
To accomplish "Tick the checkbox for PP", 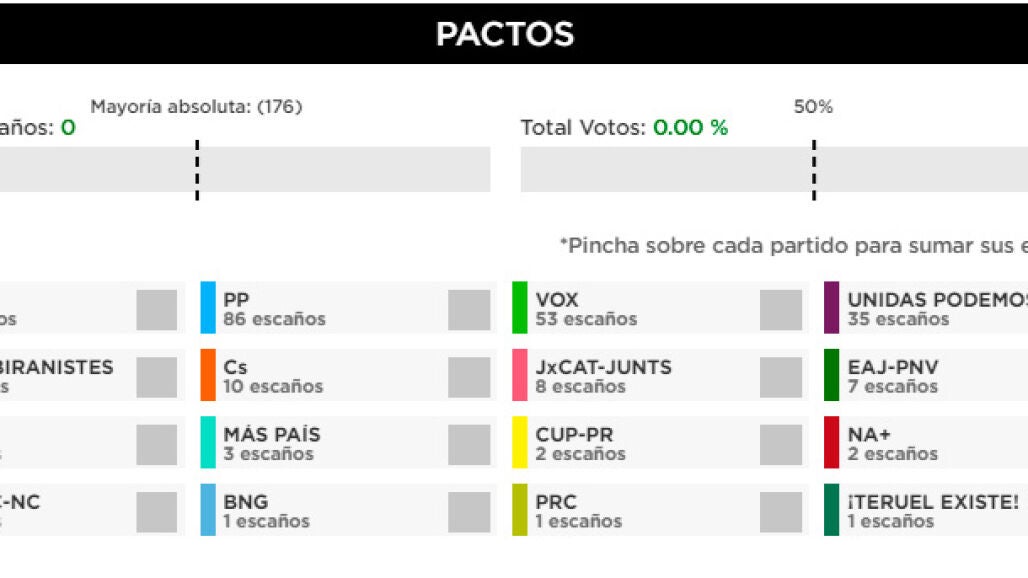I will (469, 309).
